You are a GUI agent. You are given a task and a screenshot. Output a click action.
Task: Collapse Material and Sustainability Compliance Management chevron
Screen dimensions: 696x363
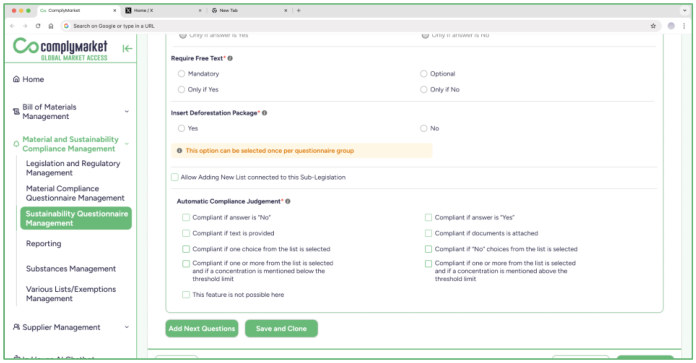(127, 144)
